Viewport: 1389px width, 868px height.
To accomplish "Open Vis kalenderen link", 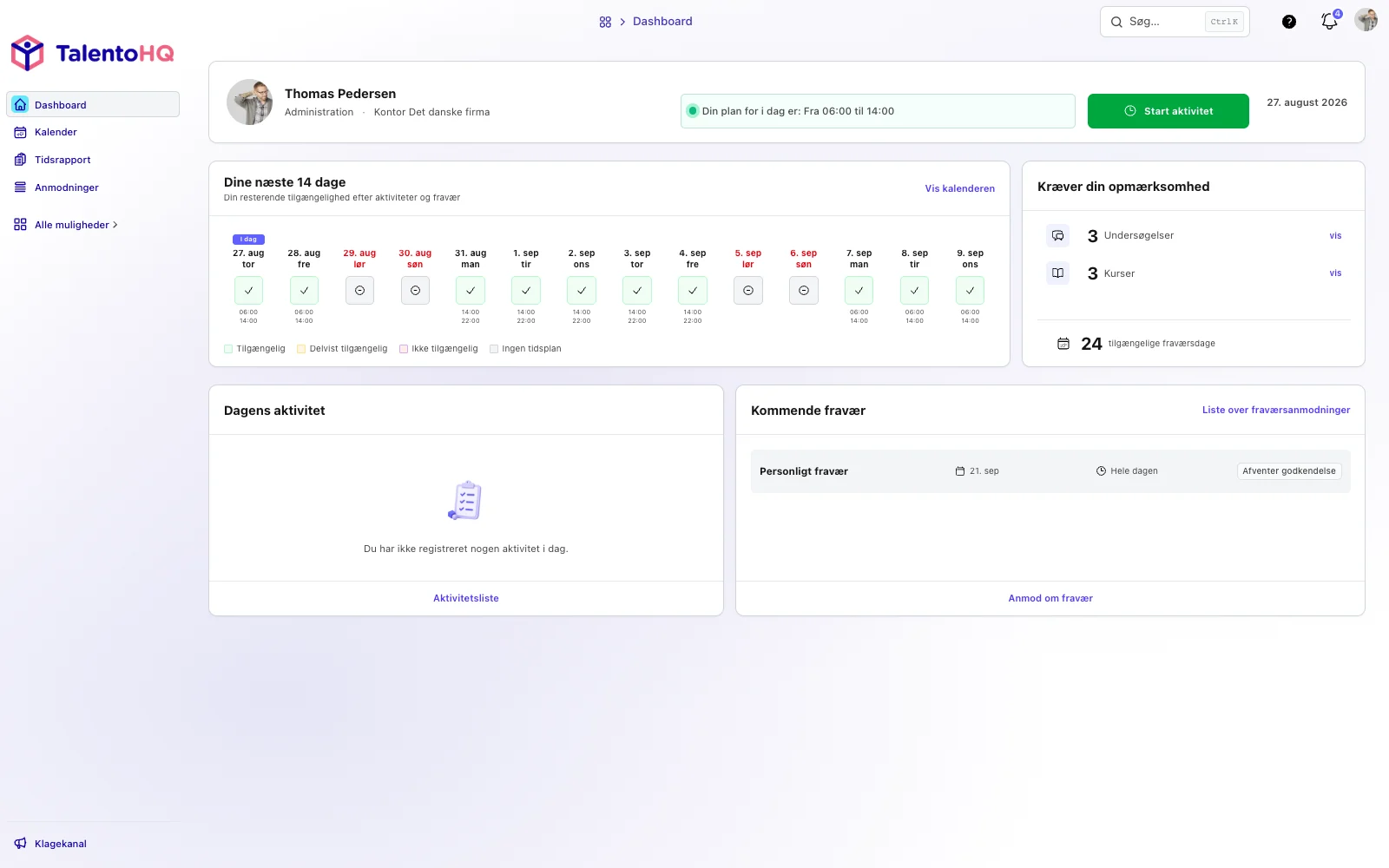I will (960, 188).
